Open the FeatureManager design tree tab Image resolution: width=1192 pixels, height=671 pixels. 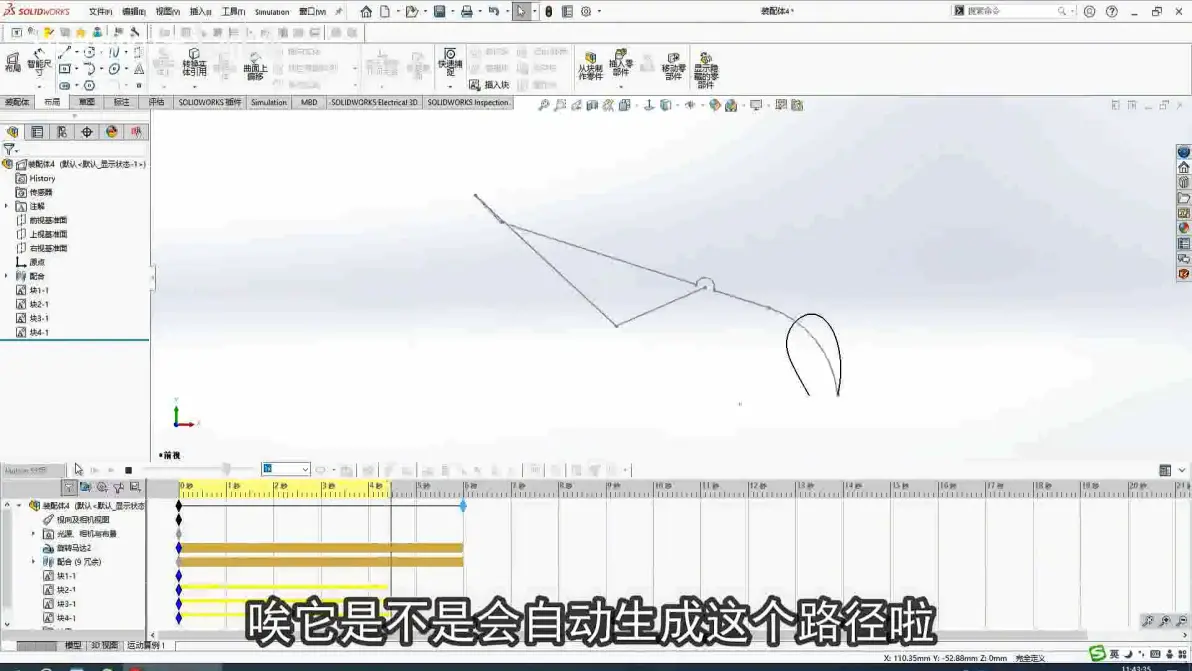(12, 131)
